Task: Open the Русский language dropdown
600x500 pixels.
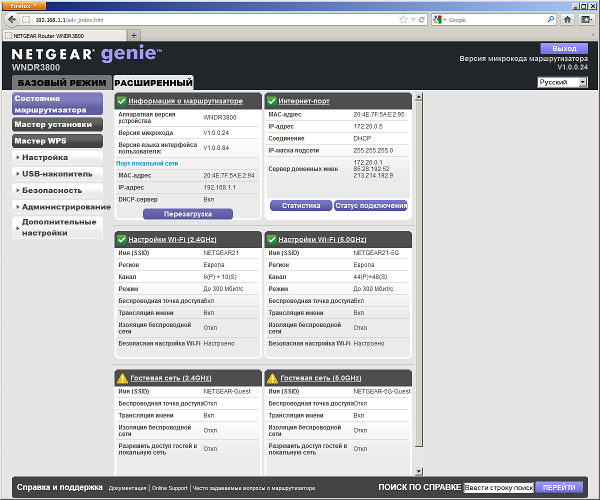Action: (x=561, y=82)
